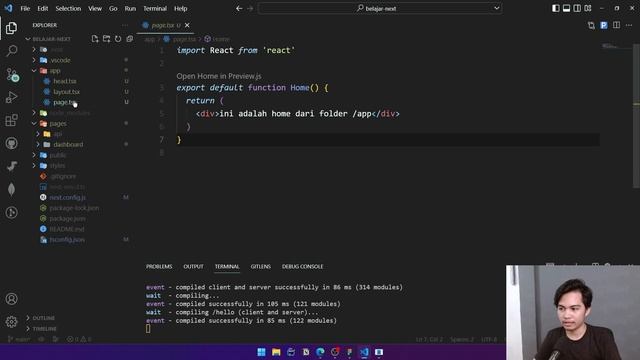Click the blue P preview icon
The image size is (640, 360).
point(604,25)
